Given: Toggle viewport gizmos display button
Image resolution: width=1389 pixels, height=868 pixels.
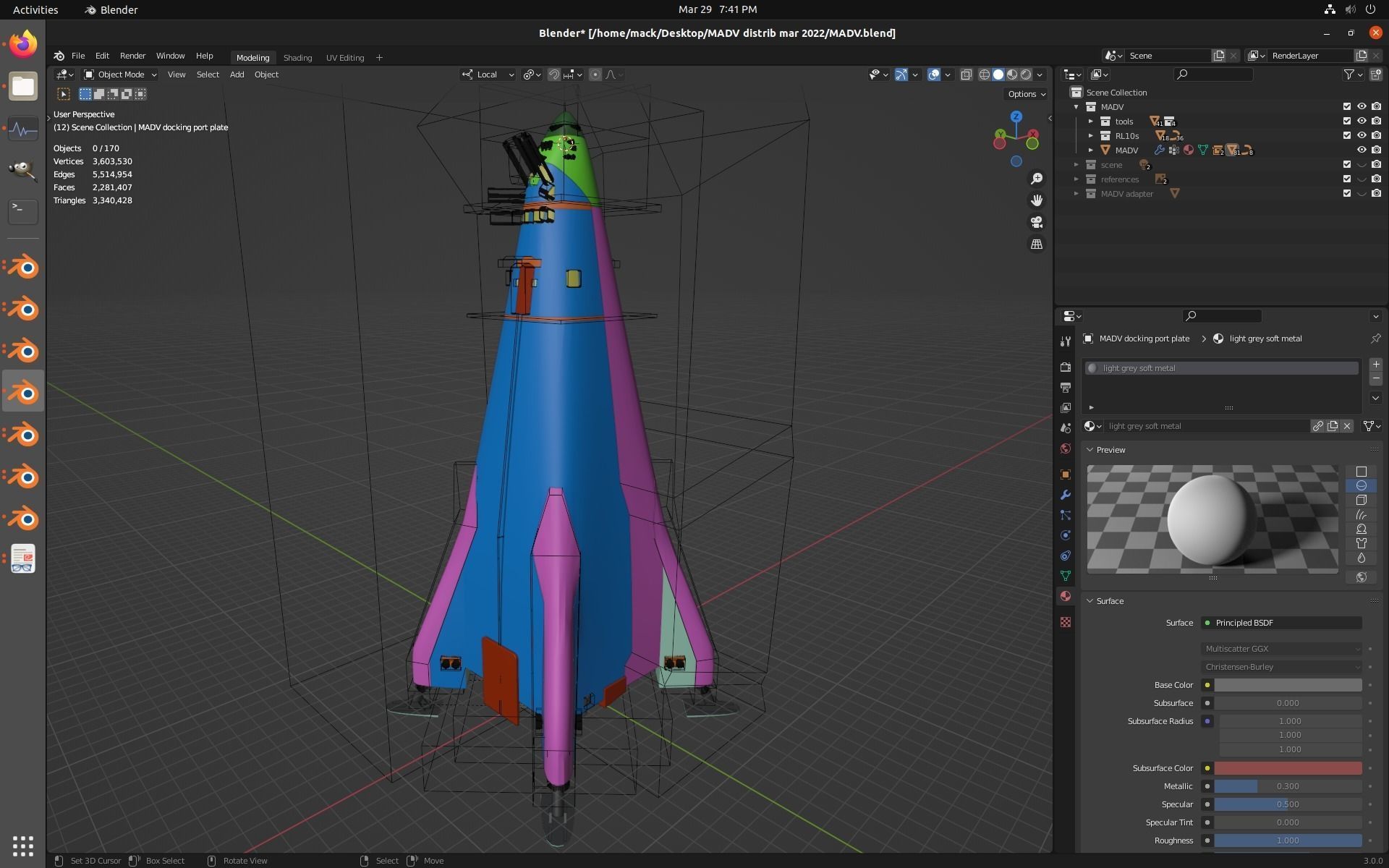Looking at the screenshot, I should pyautogui.click(x=901, y=75).
